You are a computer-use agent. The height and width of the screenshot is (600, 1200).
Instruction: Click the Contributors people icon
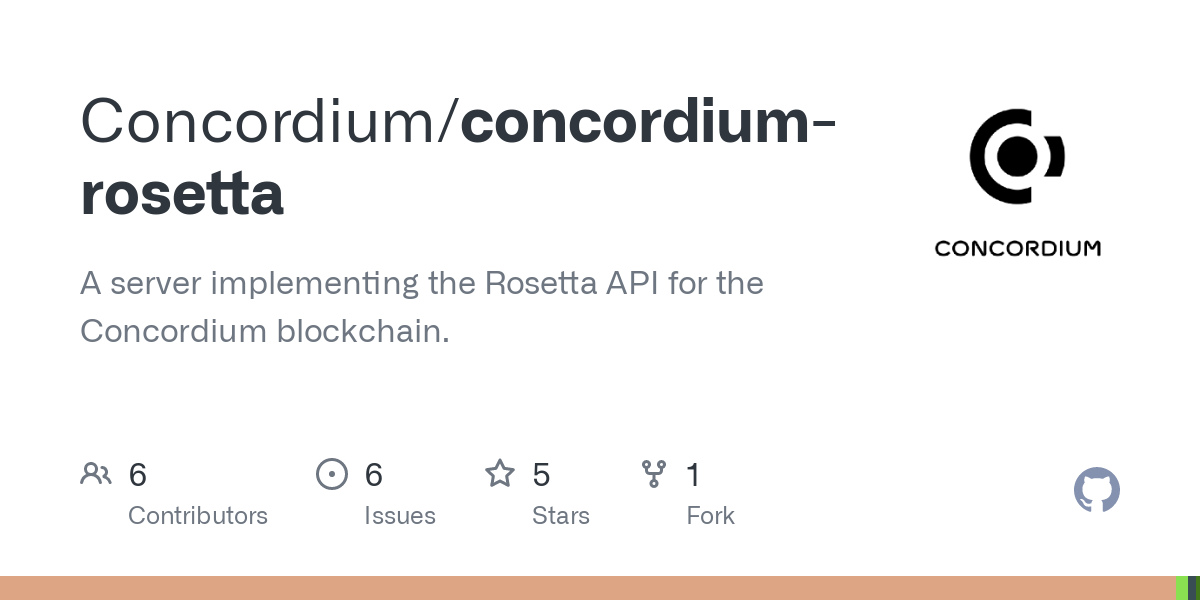(96, 473)
